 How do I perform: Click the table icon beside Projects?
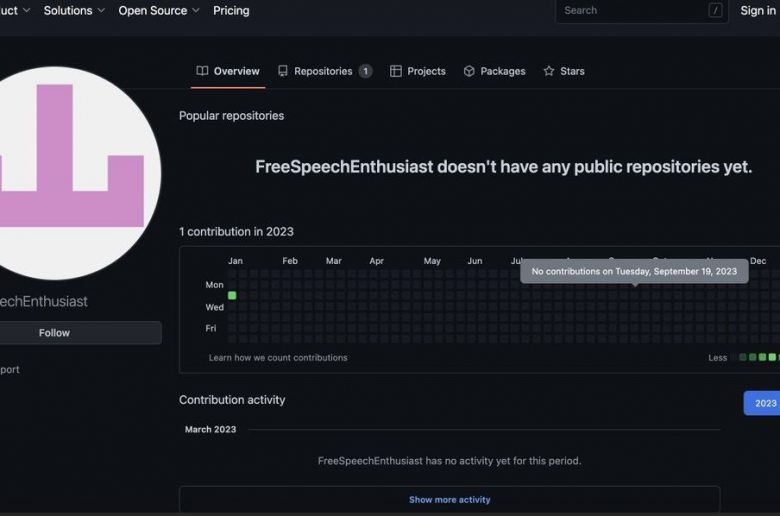(396, 71)
